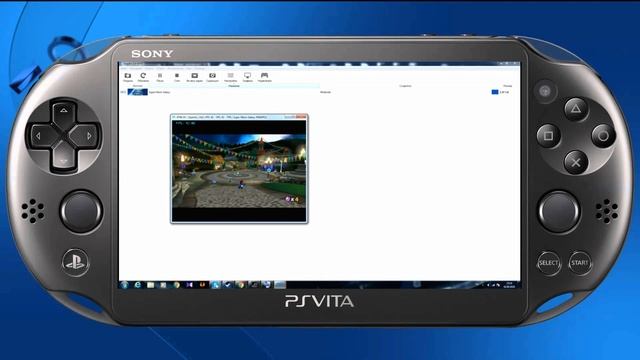The width and height of the screenshot is (640, 360).
Task: Click inside the Super Mario Galaxy game view
Action: [x=239, y=171]
